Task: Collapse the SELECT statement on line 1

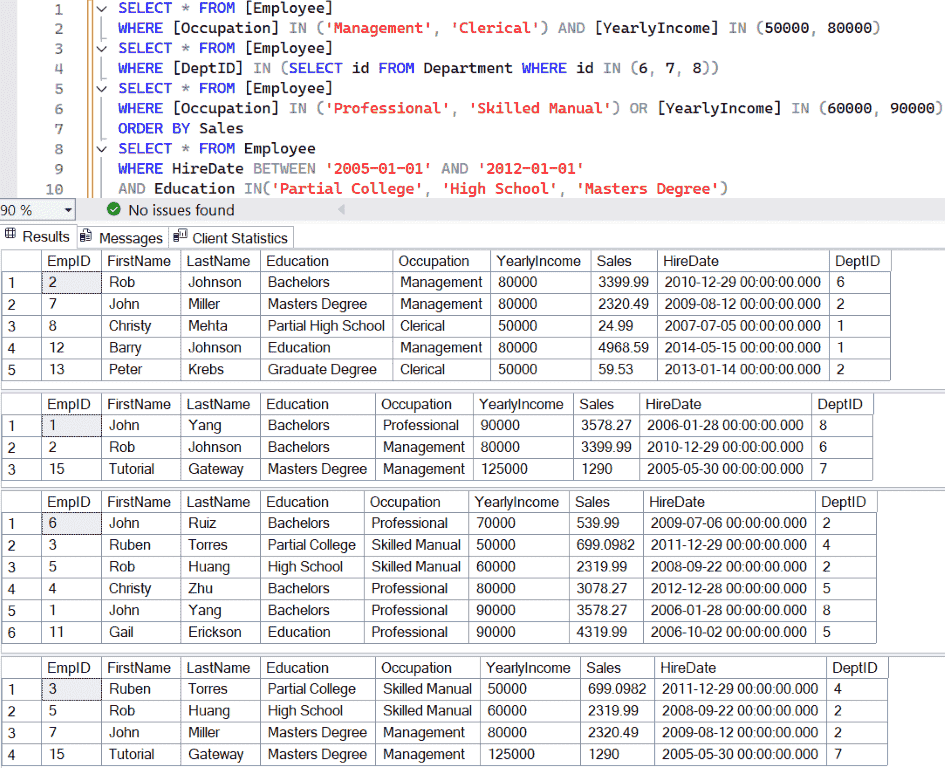Action: (x=99, y=8)
